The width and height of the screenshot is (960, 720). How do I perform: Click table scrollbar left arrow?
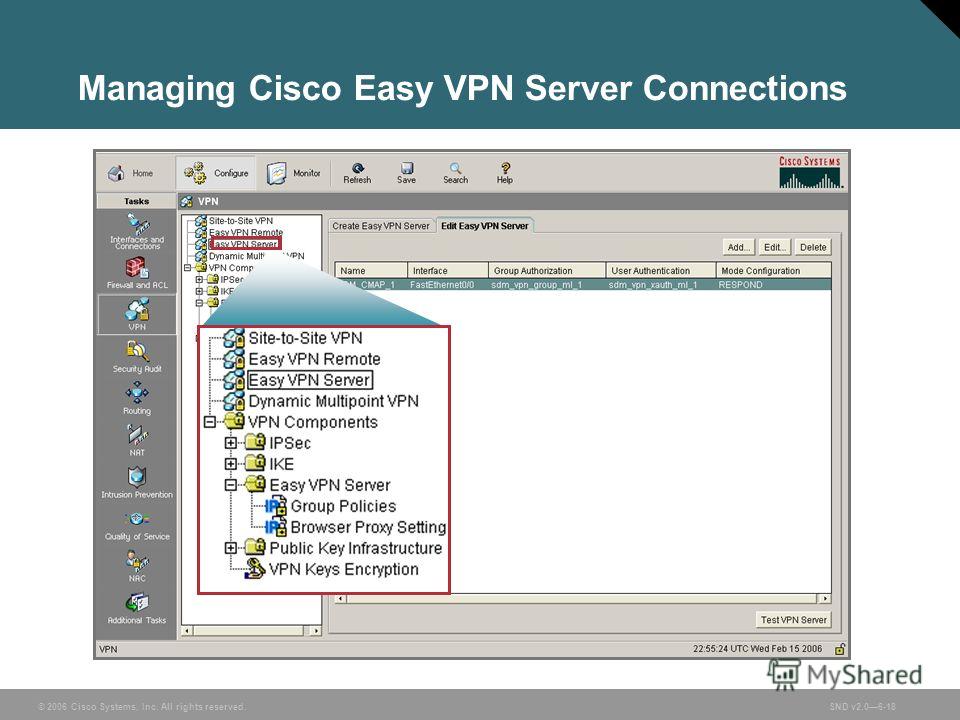tap(341, 599)
